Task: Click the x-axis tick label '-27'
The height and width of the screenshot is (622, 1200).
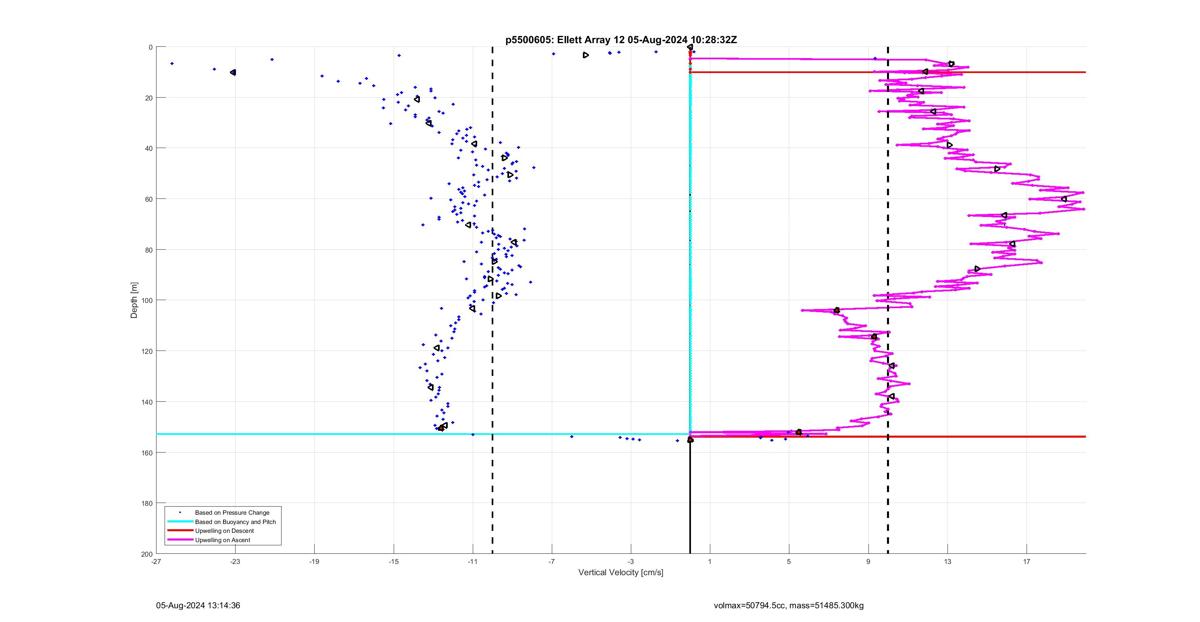Action: coord(156,563)
